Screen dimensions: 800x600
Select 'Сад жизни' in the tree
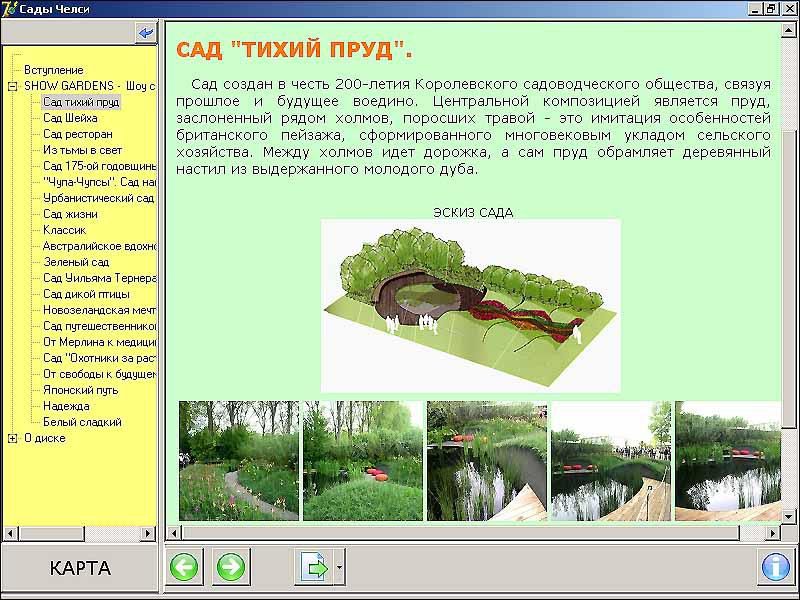(70, 214)
